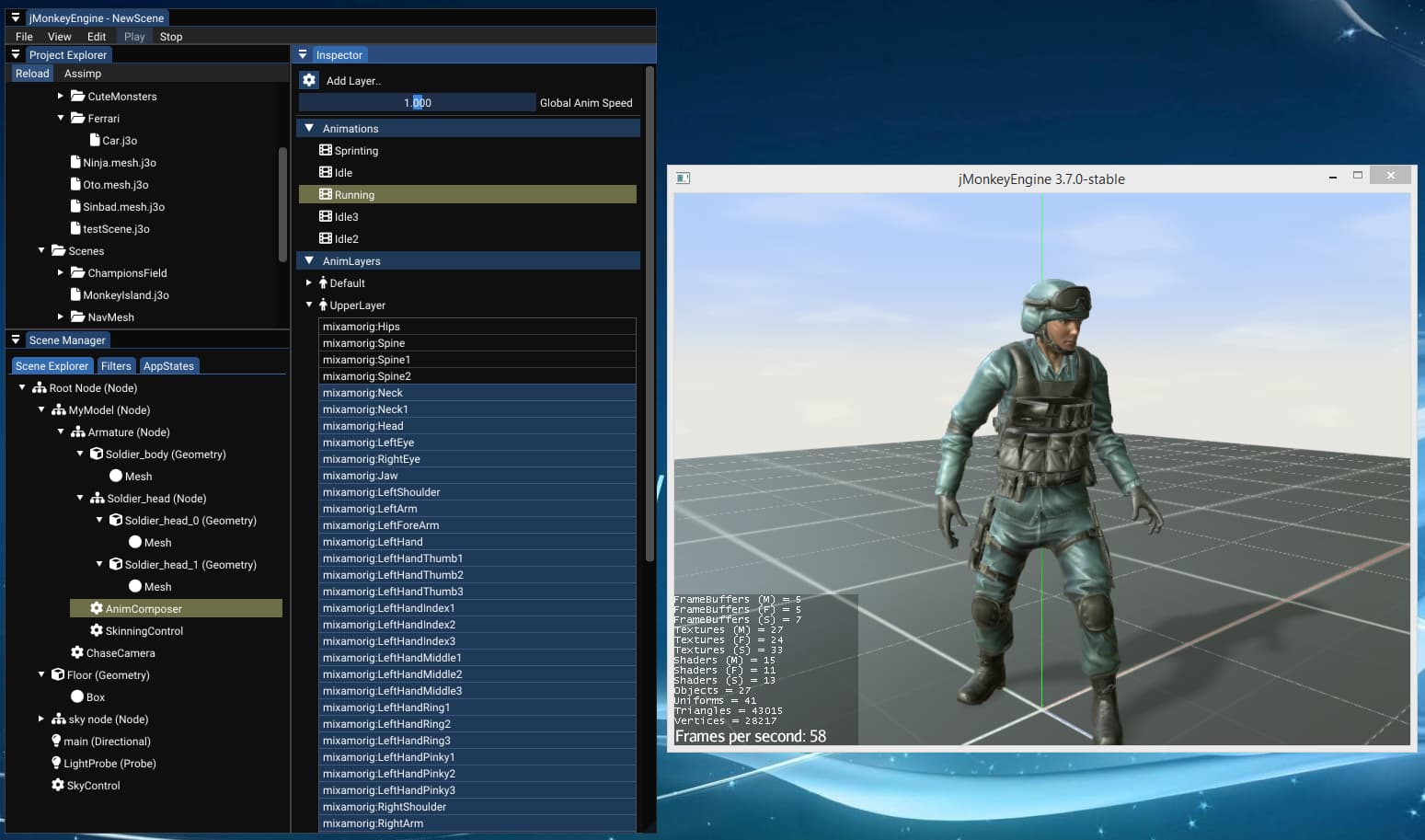Click the film icon next to Idle
This screenshot has height=840, width=1425.
pos(326,172)
